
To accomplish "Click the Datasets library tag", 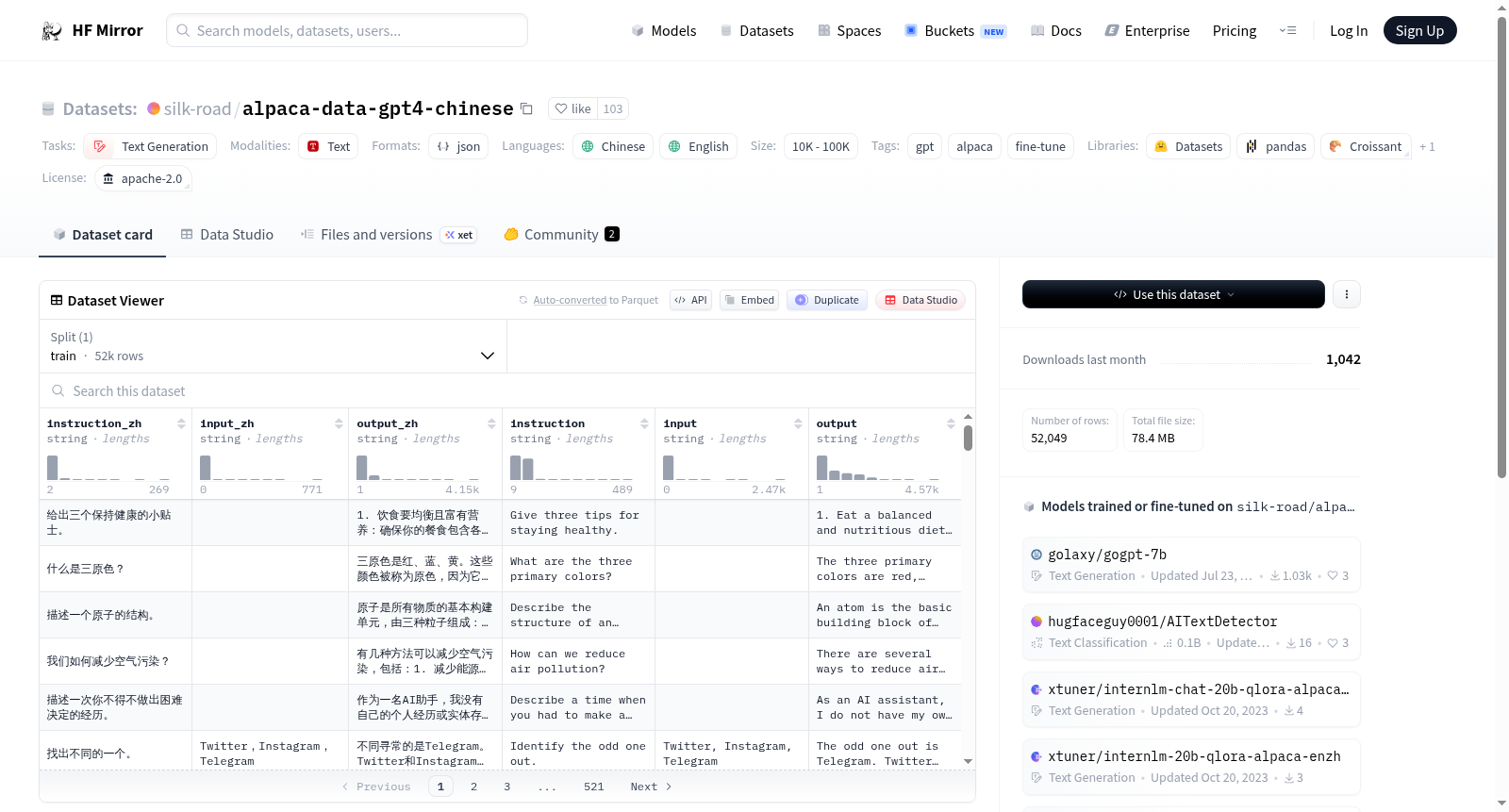I will (1188, 146).
